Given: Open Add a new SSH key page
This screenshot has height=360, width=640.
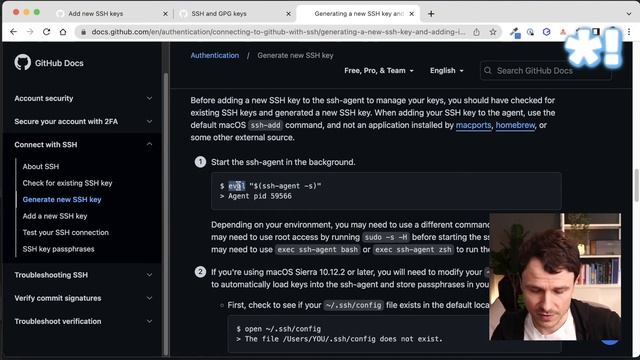Looking at the screenshot, I should coord(55,216).
